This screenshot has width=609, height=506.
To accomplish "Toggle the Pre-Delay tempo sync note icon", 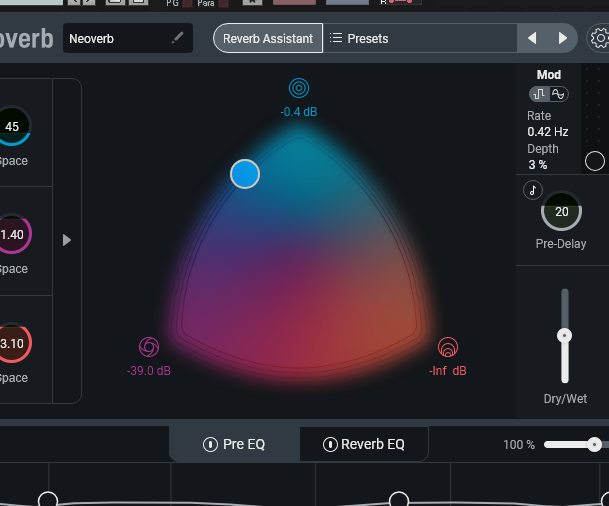I will (x=533, y=190).
